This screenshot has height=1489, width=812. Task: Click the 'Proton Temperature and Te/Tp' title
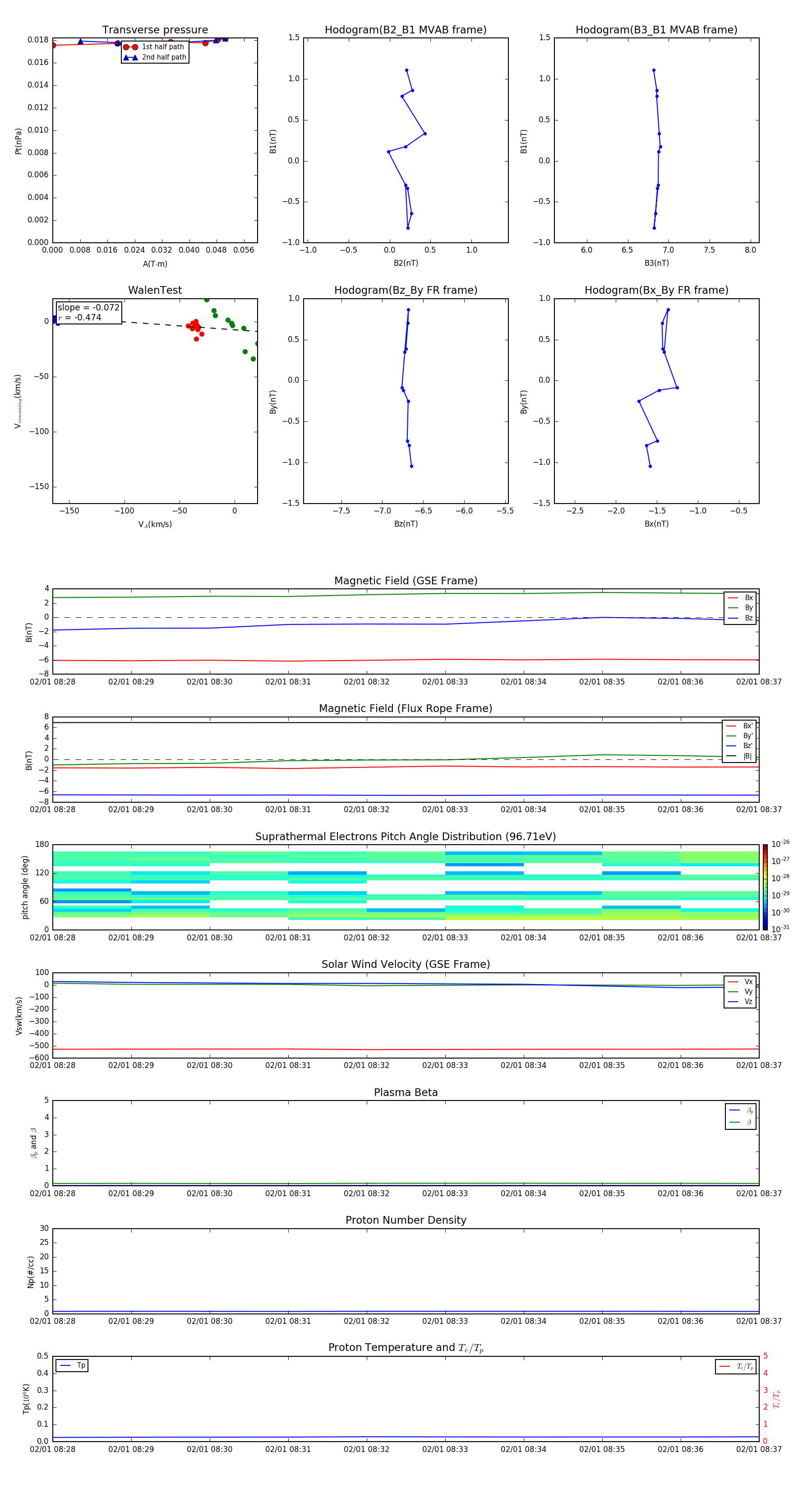point(406,1348)
